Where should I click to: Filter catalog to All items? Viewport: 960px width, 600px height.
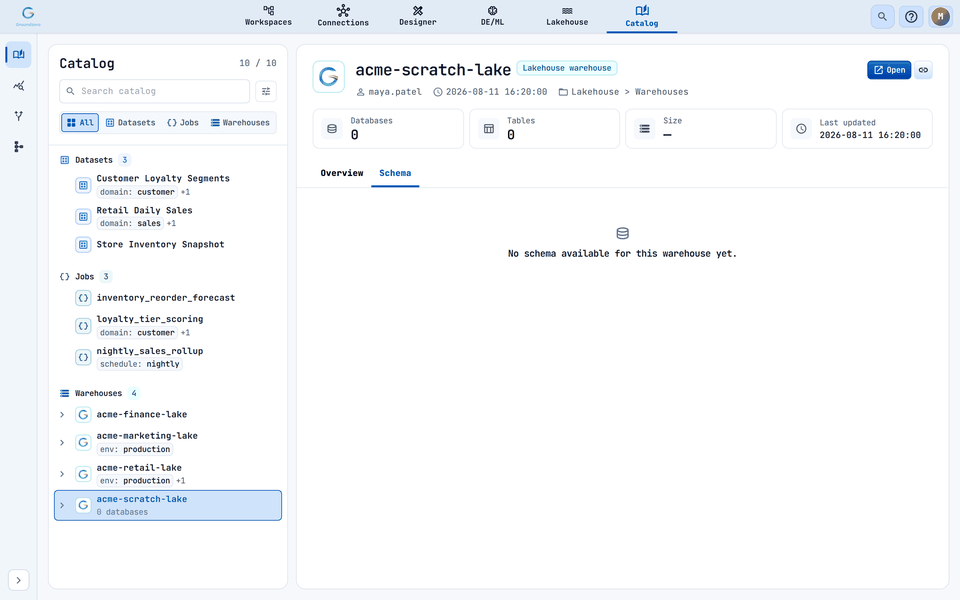(x=80, y=122)
